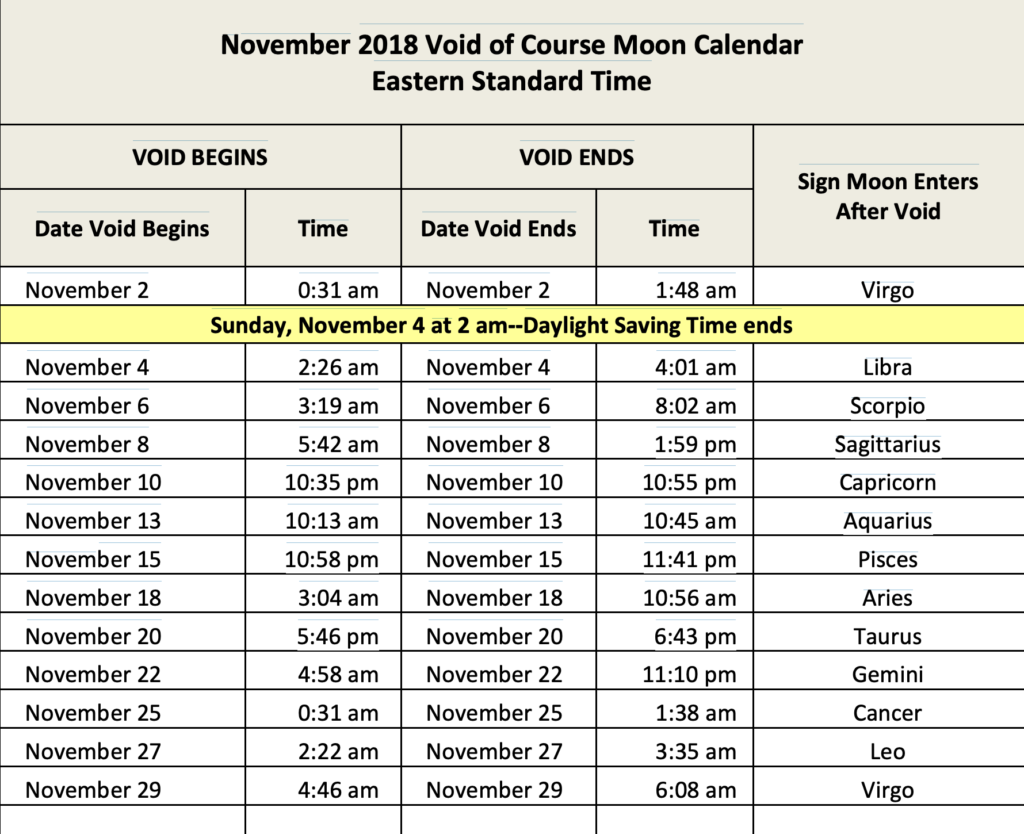Click the Gemini sign cell
The width and height of the screenshot is (1024, 834).
(888, 674)
